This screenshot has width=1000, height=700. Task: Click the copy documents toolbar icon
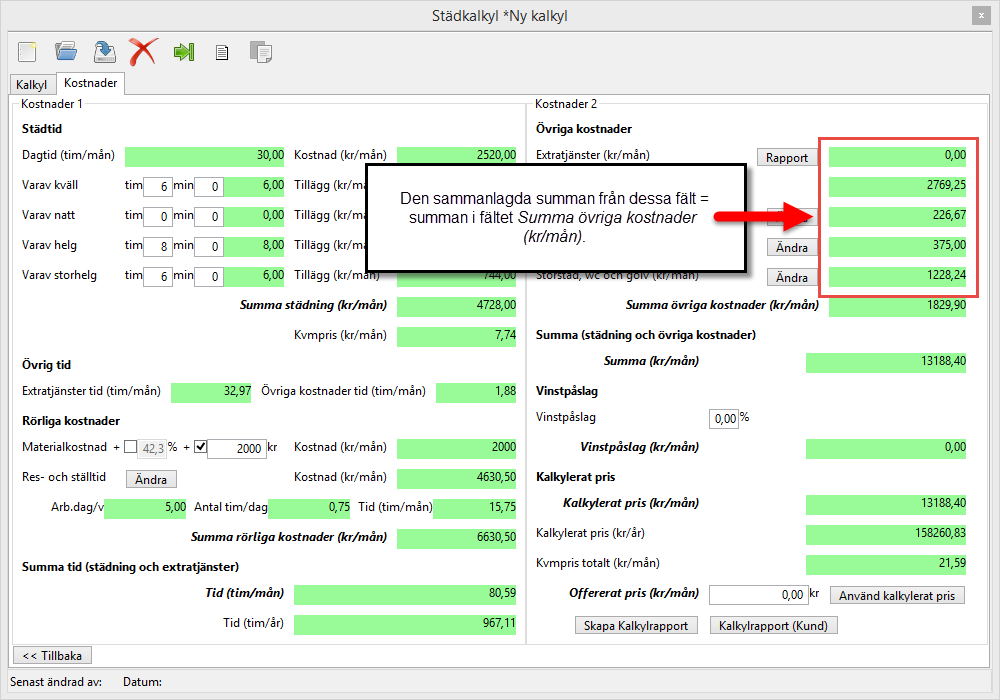pyautogui.click(x=260, y=52)
